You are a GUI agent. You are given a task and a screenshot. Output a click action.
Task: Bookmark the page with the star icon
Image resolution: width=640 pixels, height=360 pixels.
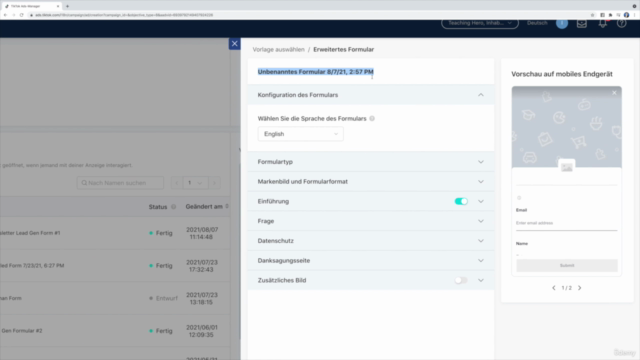[x=593, y=15]
